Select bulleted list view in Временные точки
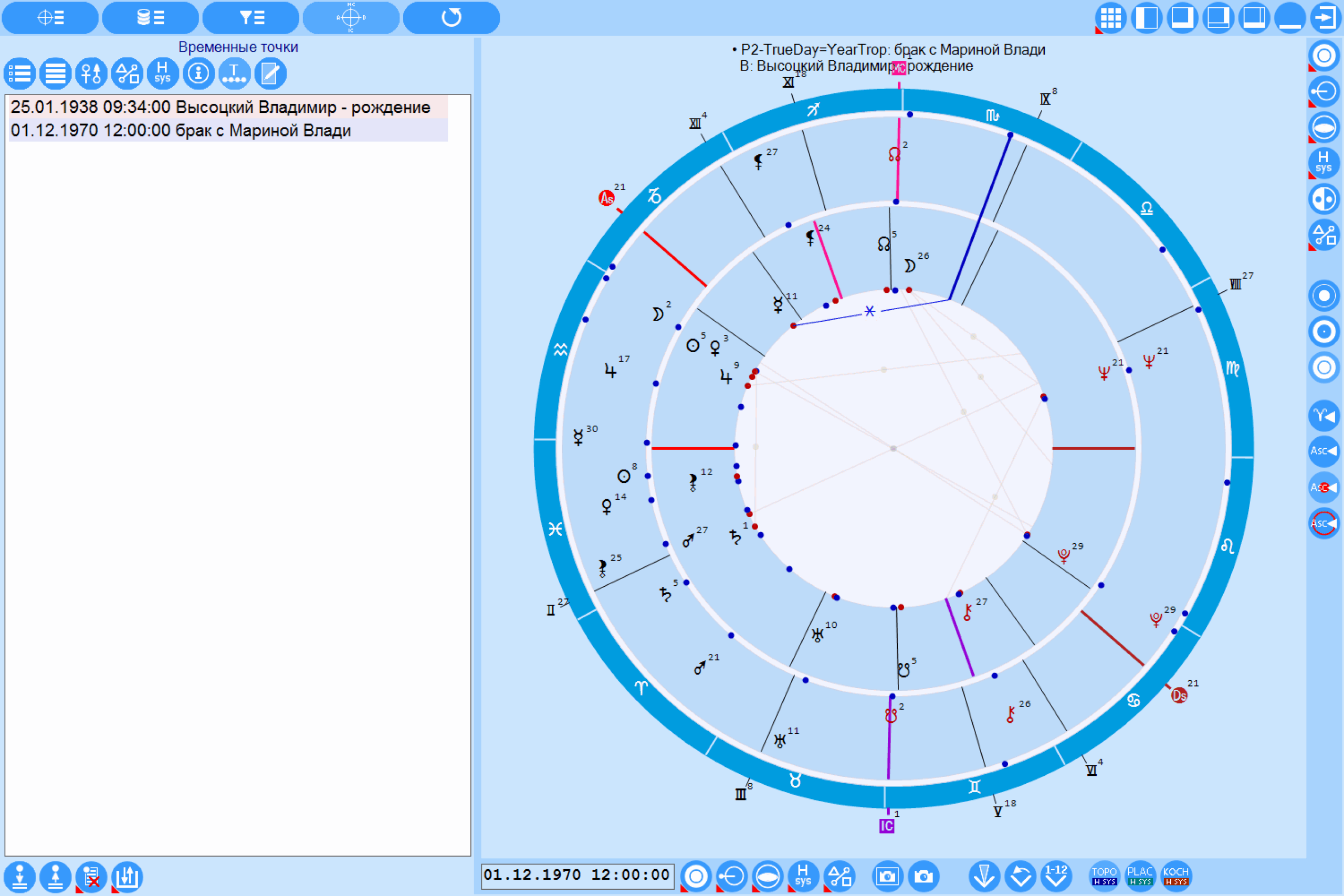This screenshot has width=1344, height=896. click(20, 73)
